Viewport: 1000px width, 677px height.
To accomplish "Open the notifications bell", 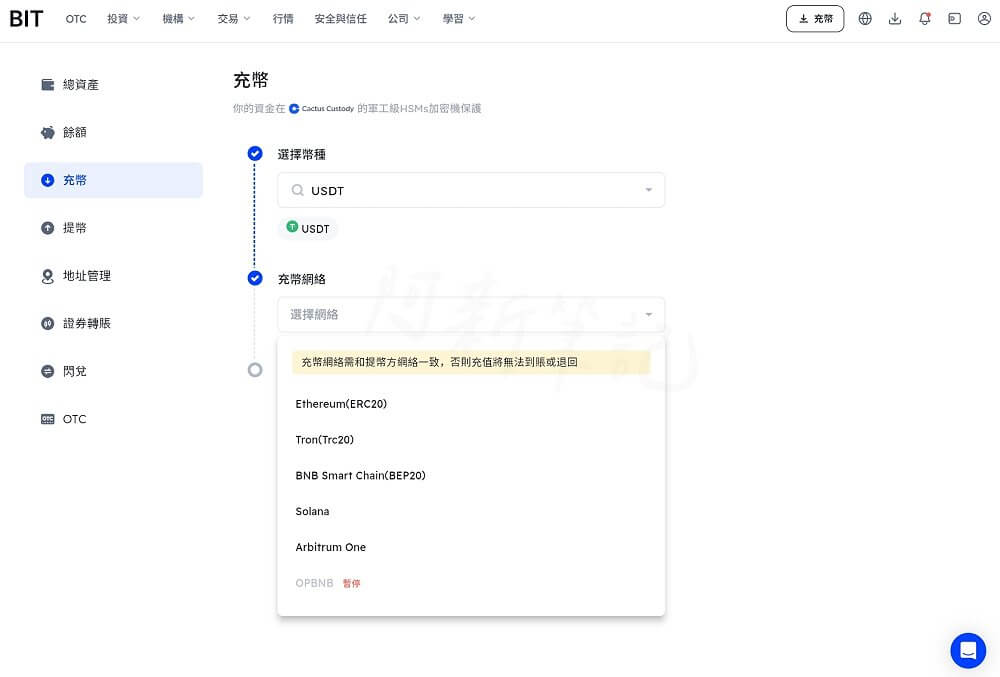I will point(925,18).
